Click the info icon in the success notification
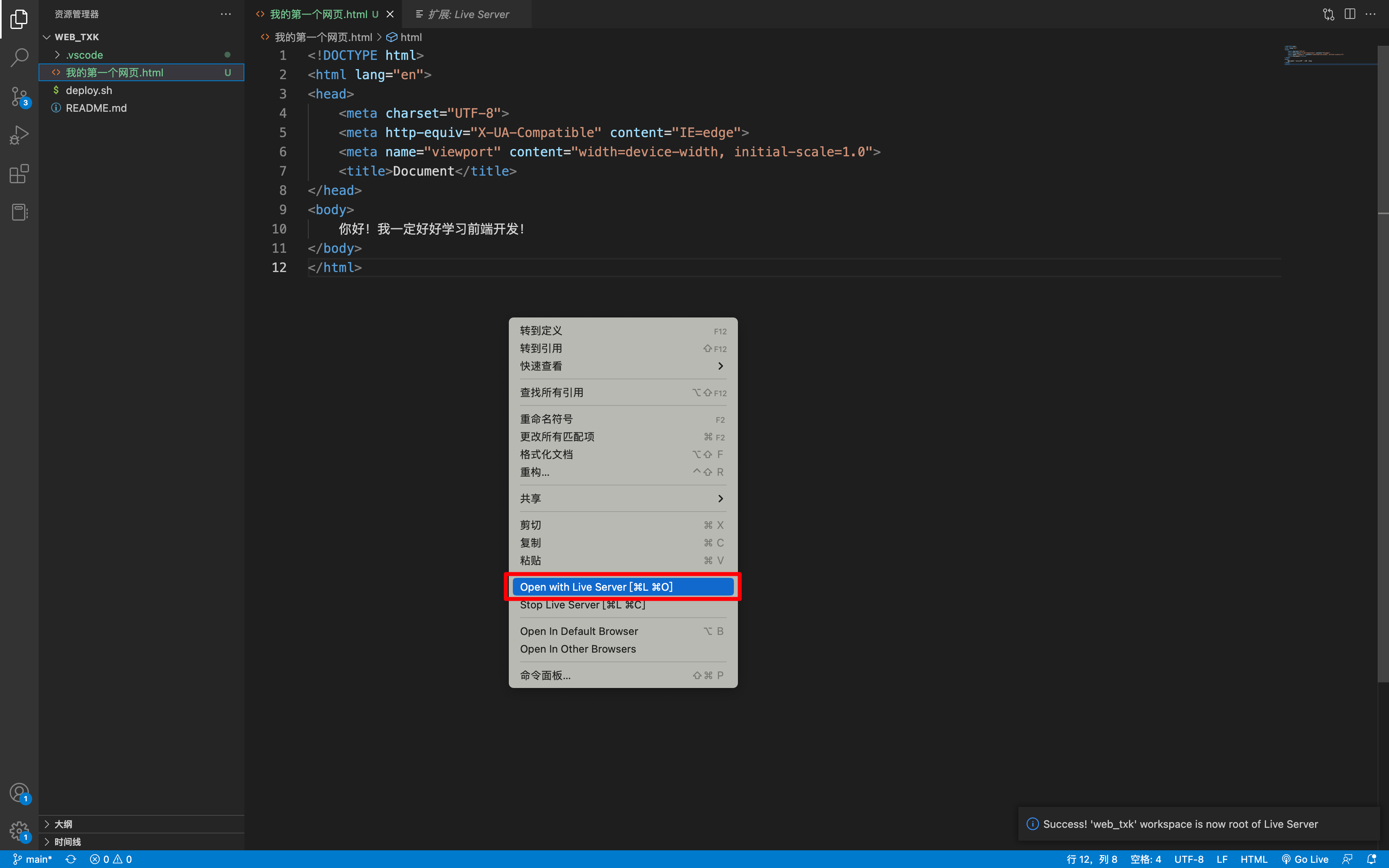Image resolution: width=1389 pixels, height=868 pixels. coord(1032,824)
